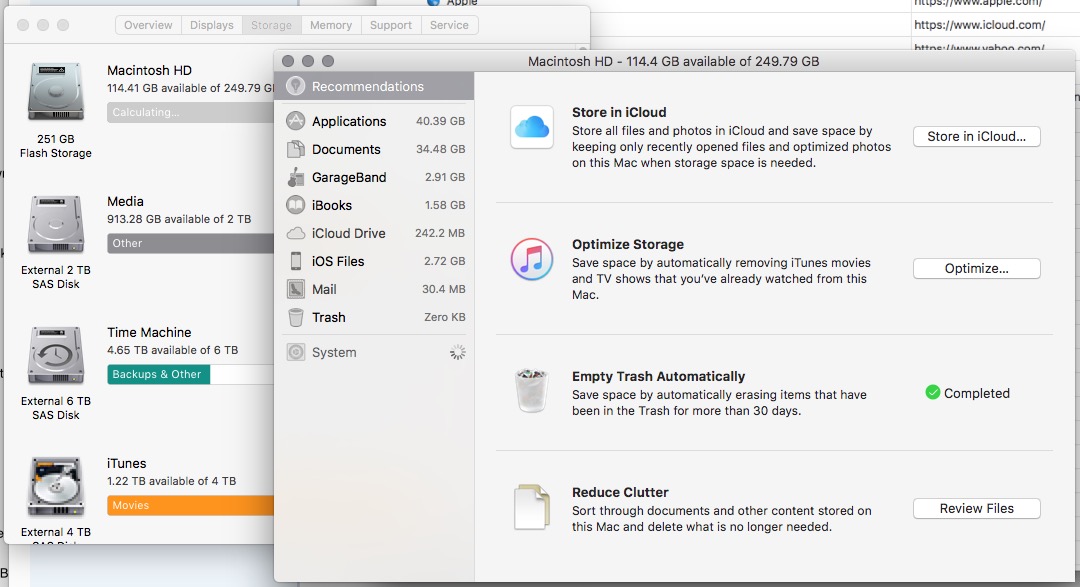Click the 4.65 TB available of 6 TB text
Screen dimensions: 1080x587
(172, 350)
